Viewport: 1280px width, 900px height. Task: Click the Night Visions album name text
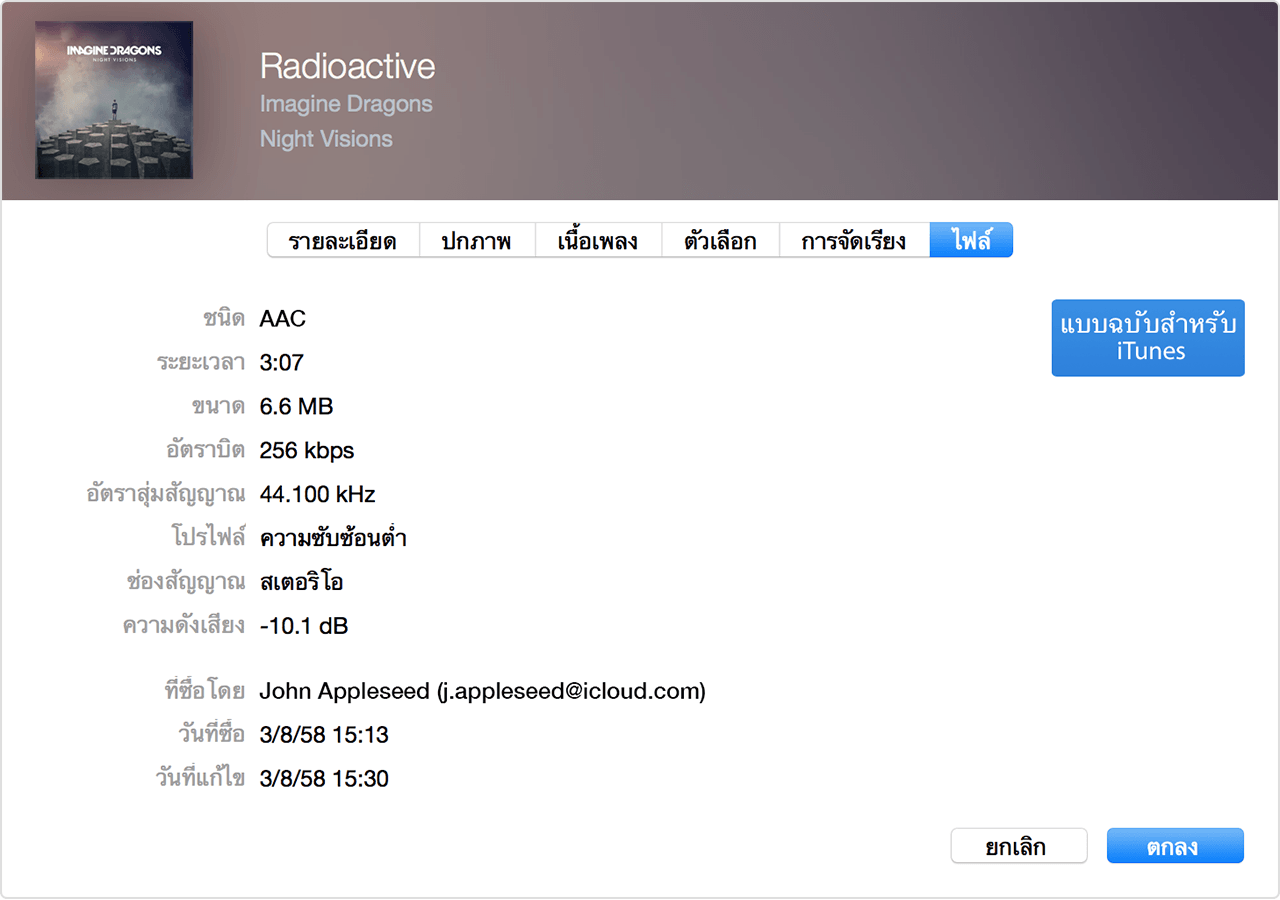[326, 139]
